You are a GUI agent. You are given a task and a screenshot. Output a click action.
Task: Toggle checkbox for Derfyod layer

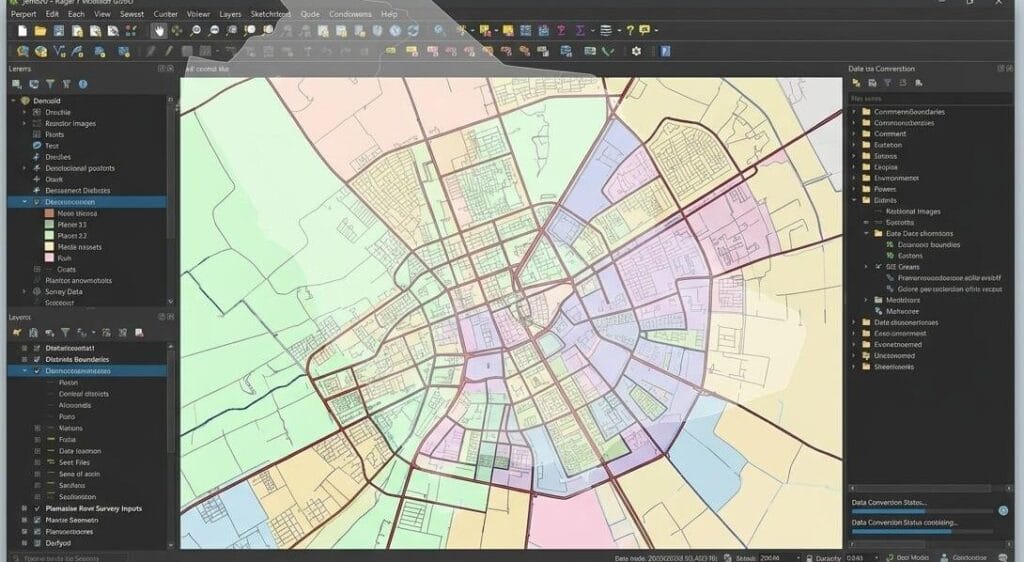[x=37, y=543]
